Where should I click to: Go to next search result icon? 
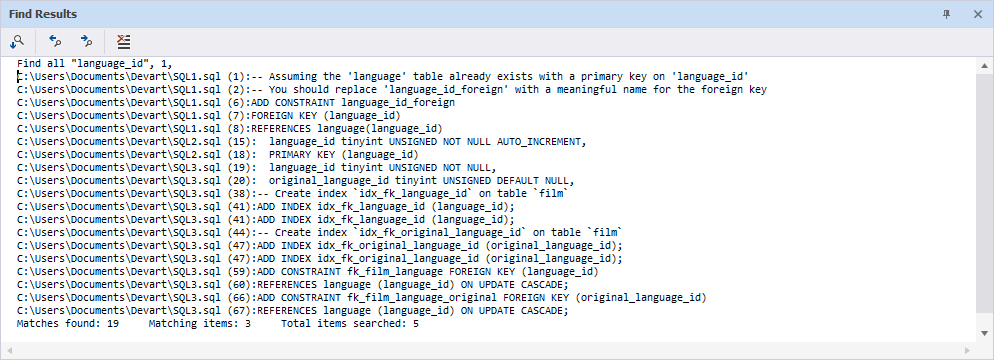87,42
